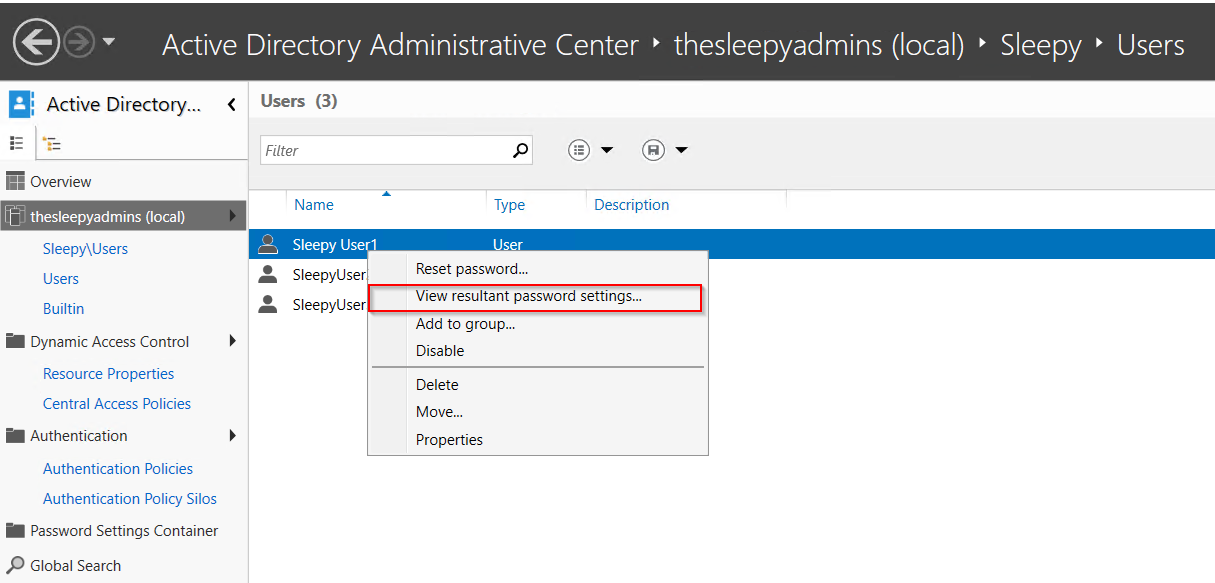Choose "Properties" in the context menu
This screenshot has height=583, width=1215.
click(x=449, y=439)
